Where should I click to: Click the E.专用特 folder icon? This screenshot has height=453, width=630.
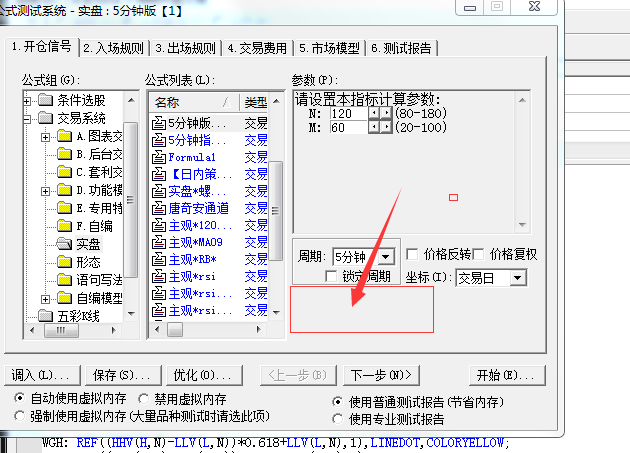(x=64, y=208)
